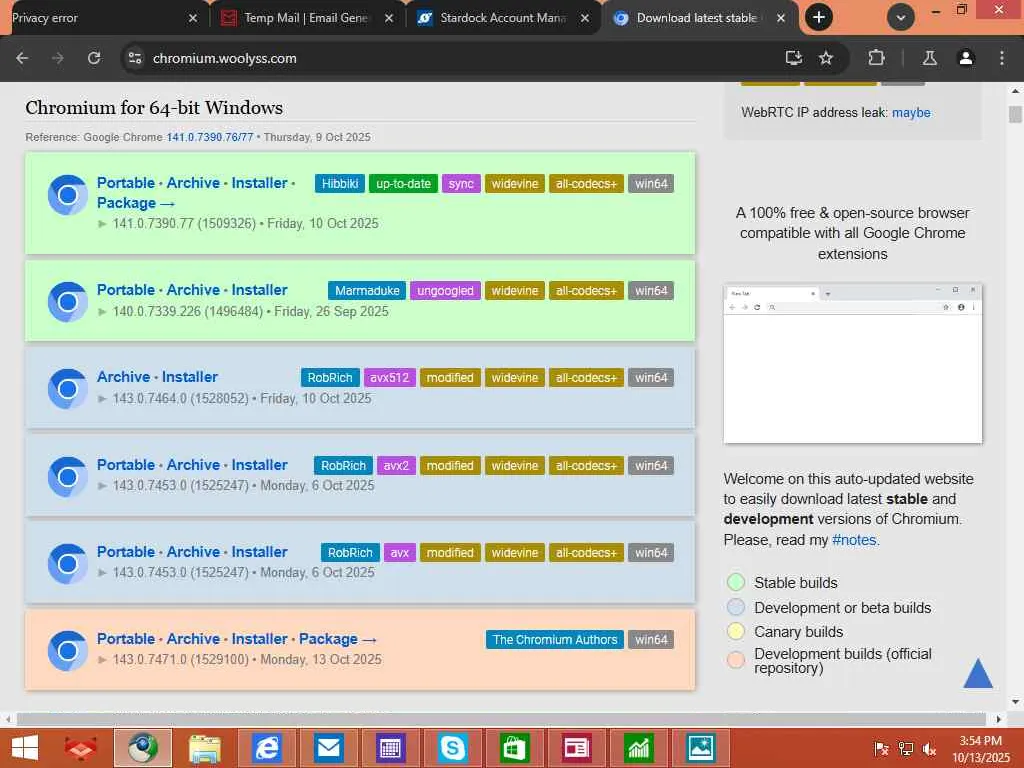Expand details of 141.0.7390.77 build
This screenshot has width=1024, height=768.
click(102, 223)
